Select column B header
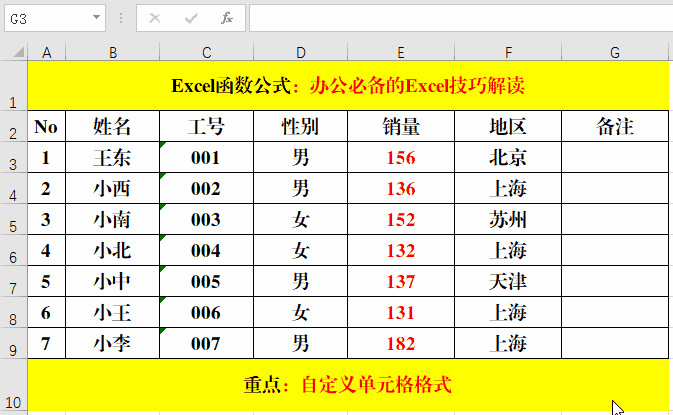The width and height of the screenshot is (673, 415). [112, 52]
